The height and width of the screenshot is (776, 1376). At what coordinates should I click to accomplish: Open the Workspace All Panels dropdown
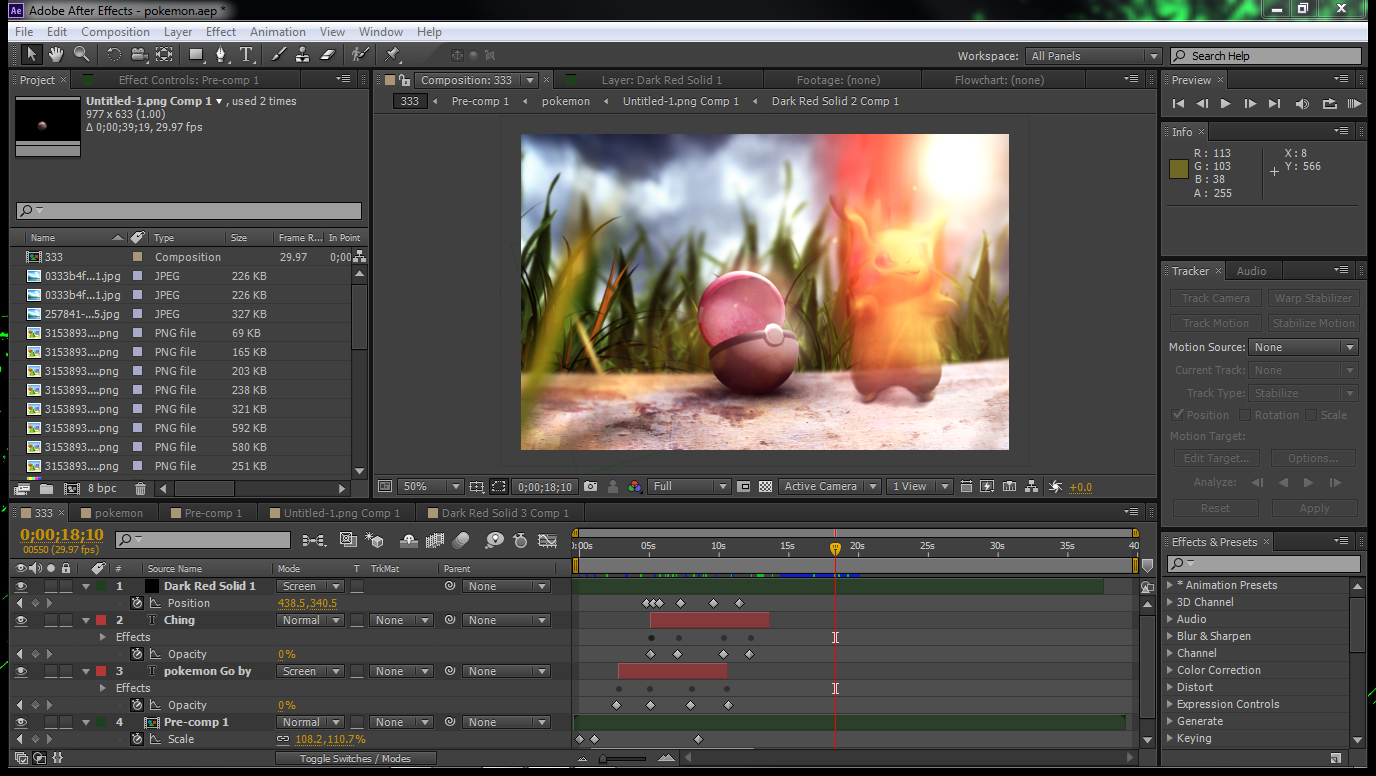(x=1093, y=56)
